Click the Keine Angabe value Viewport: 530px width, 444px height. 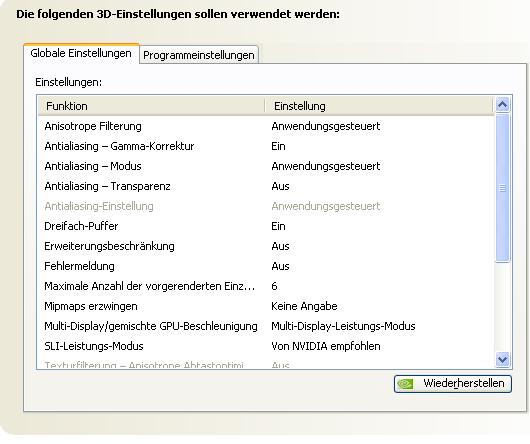[x=304, y=306]
